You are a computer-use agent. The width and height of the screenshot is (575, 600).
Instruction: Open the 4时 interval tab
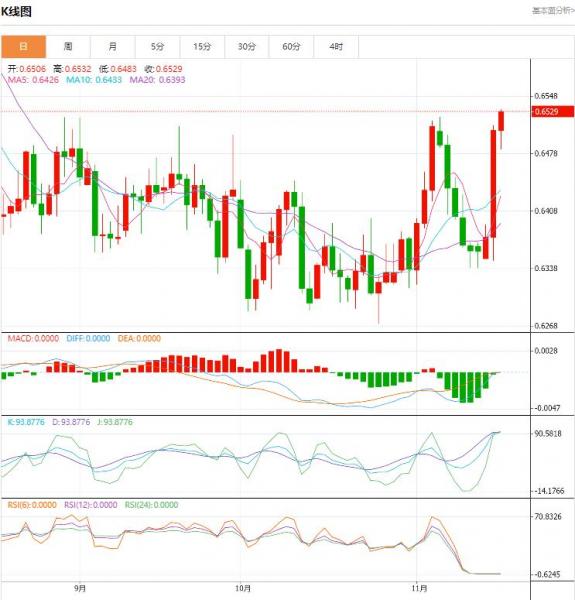pyautogui.click(x=336, y=47)
